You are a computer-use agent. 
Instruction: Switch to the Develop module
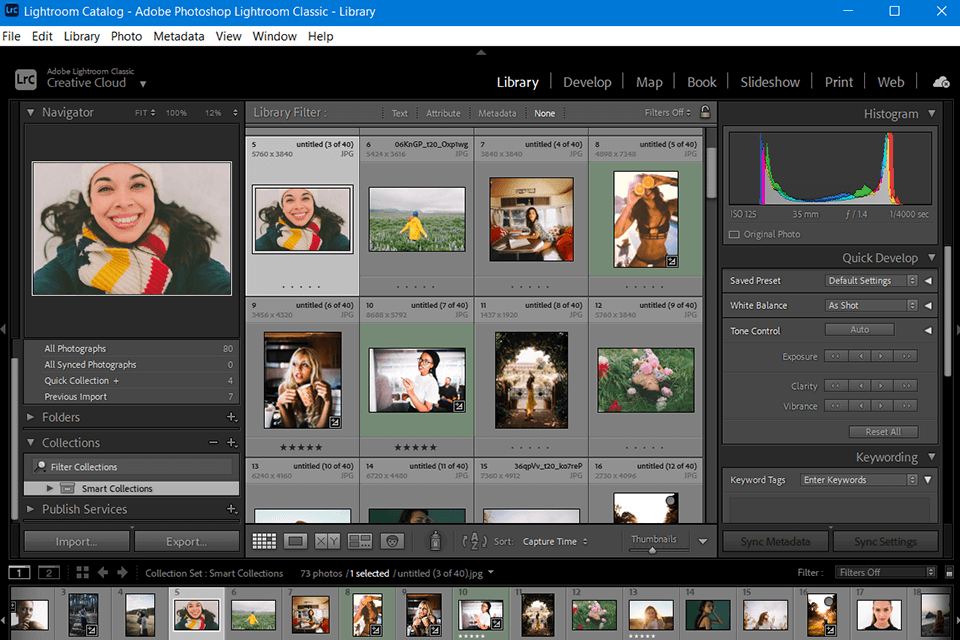(x=587, y=82)
